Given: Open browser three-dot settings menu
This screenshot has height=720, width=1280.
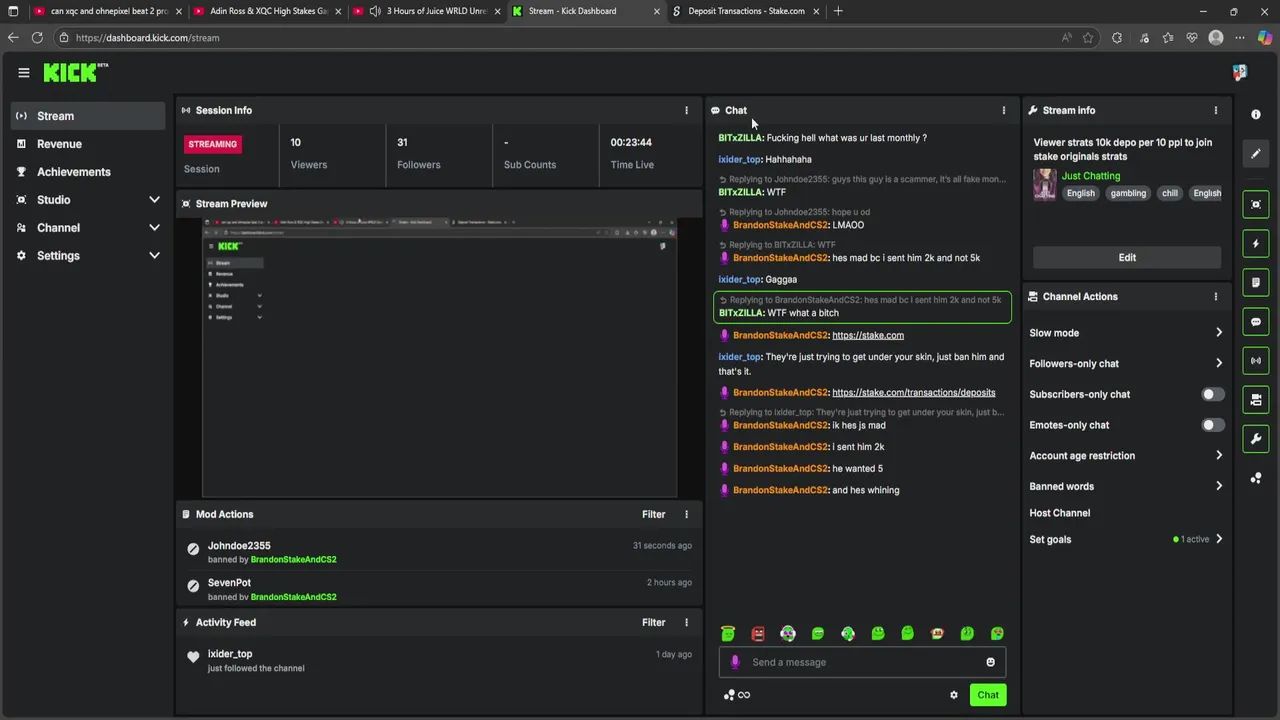Looking at the screenshot, I should click(x=1240, y=38).
